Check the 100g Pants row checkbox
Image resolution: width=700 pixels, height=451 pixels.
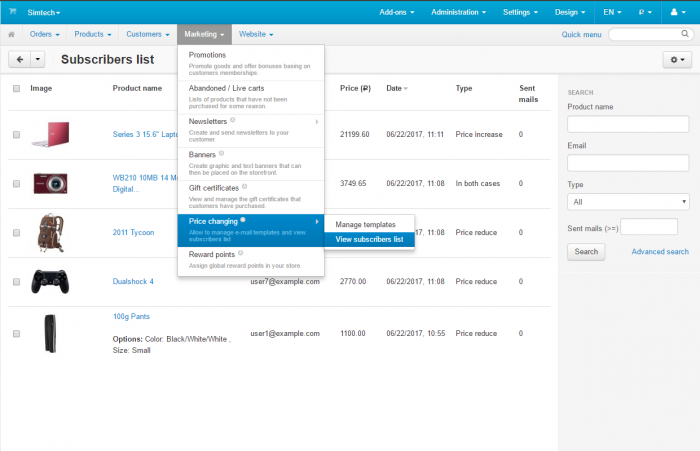17,334
